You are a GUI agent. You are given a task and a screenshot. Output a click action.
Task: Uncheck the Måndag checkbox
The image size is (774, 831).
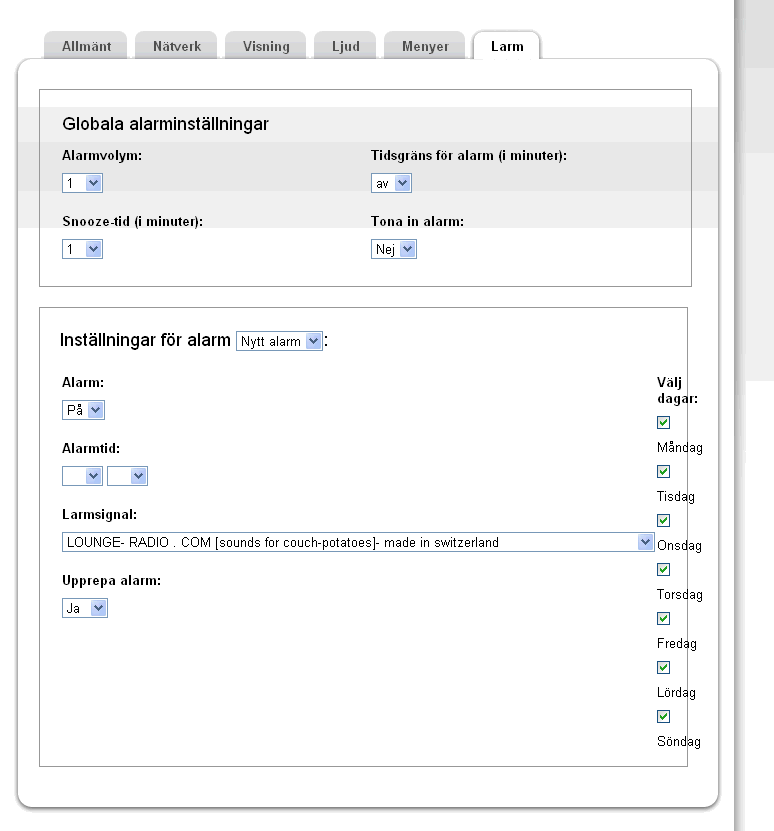[663, 423]
